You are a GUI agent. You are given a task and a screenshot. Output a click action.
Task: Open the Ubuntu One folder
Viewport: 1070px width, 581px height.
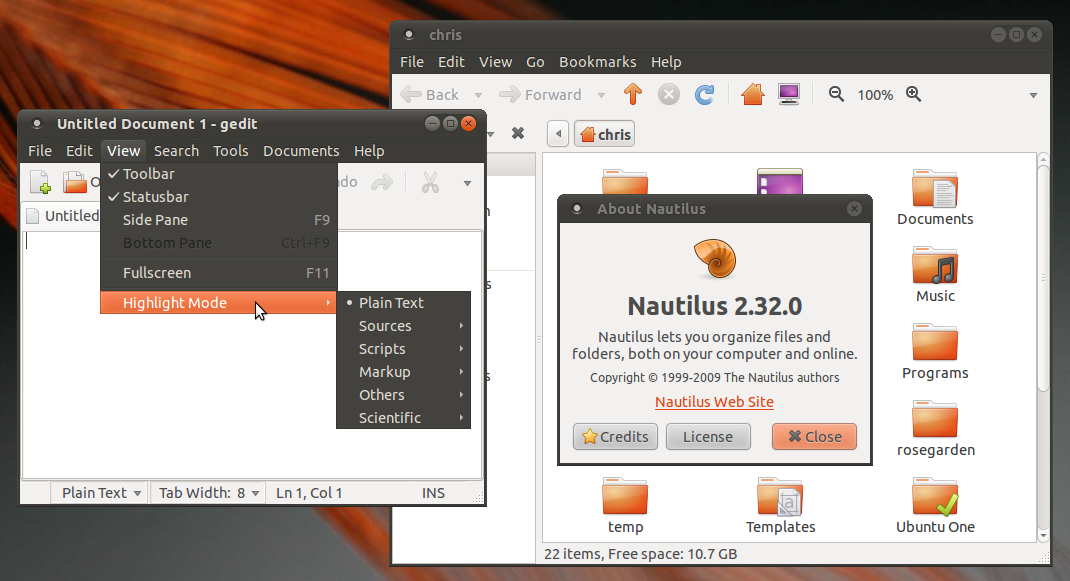point(935,507)
